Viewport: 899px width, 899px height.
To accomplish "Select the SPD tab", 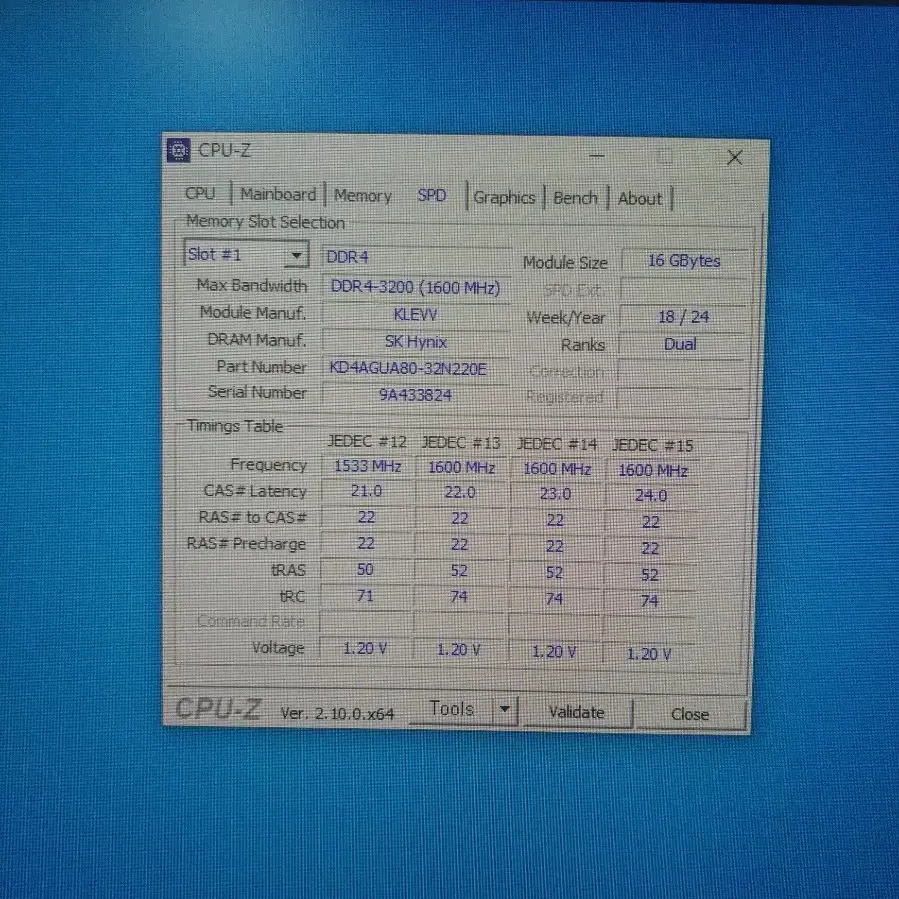I will click(x=432, y=196).
